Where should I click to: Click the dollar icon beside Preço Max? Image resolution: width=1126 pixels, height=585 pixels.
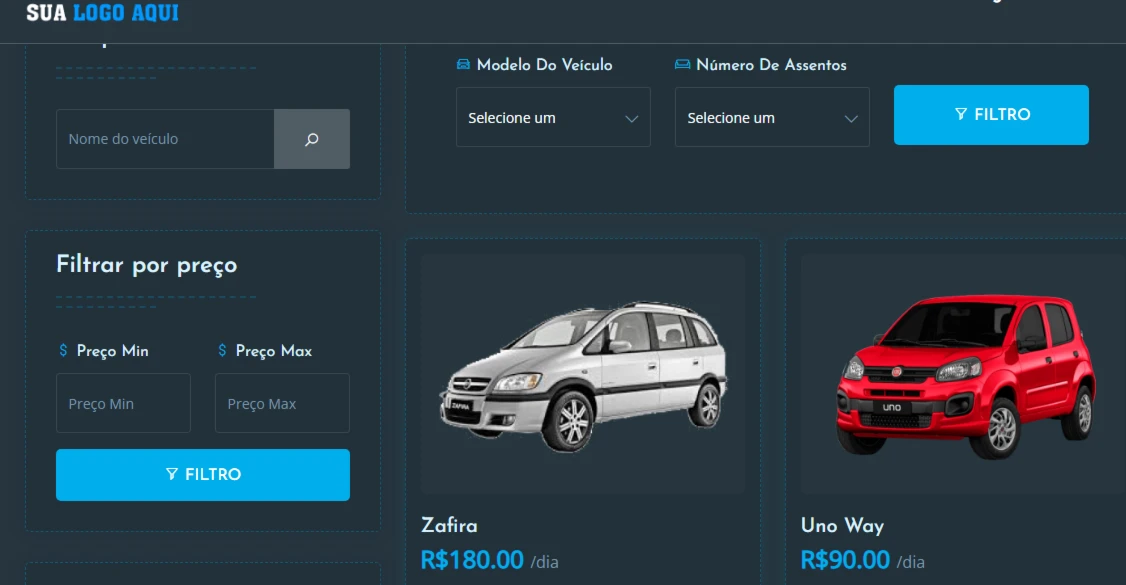point(222,350)
